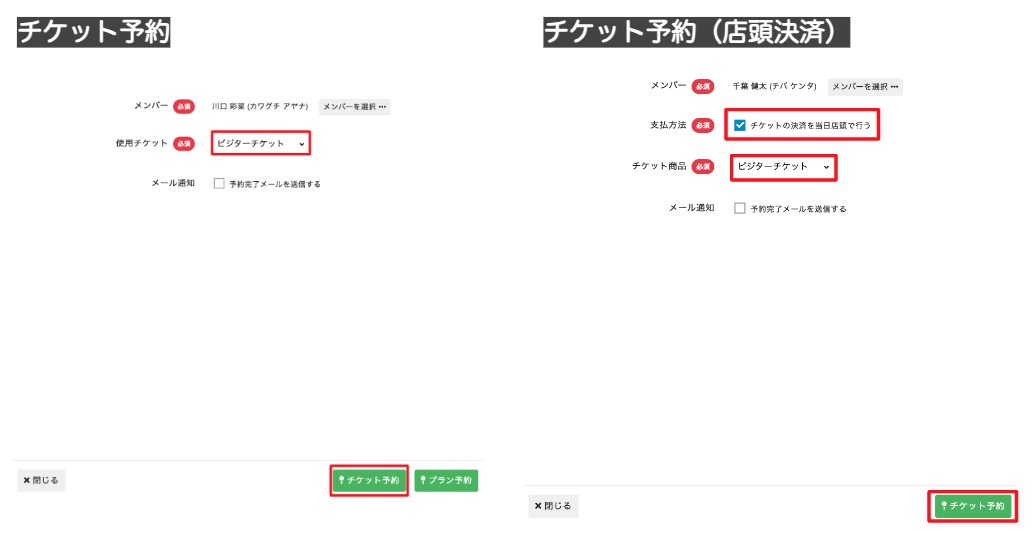Click the 必須 badge left of 川口 彩菜
Image resolution: width=1036 pixels, height=533 pixels.
click(183, 106)
